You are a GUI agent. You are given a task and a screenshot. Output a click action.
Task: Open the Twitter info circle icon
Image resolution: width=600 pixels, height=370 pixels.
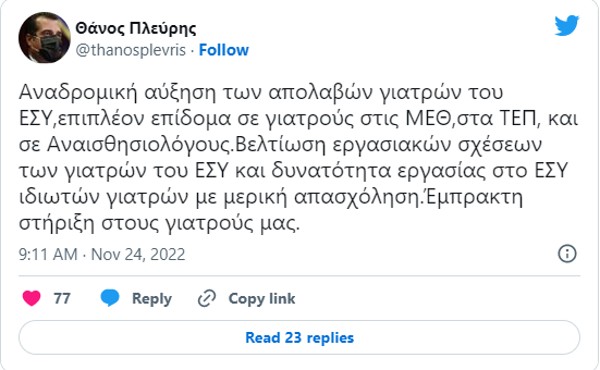(x=567, y=254)
